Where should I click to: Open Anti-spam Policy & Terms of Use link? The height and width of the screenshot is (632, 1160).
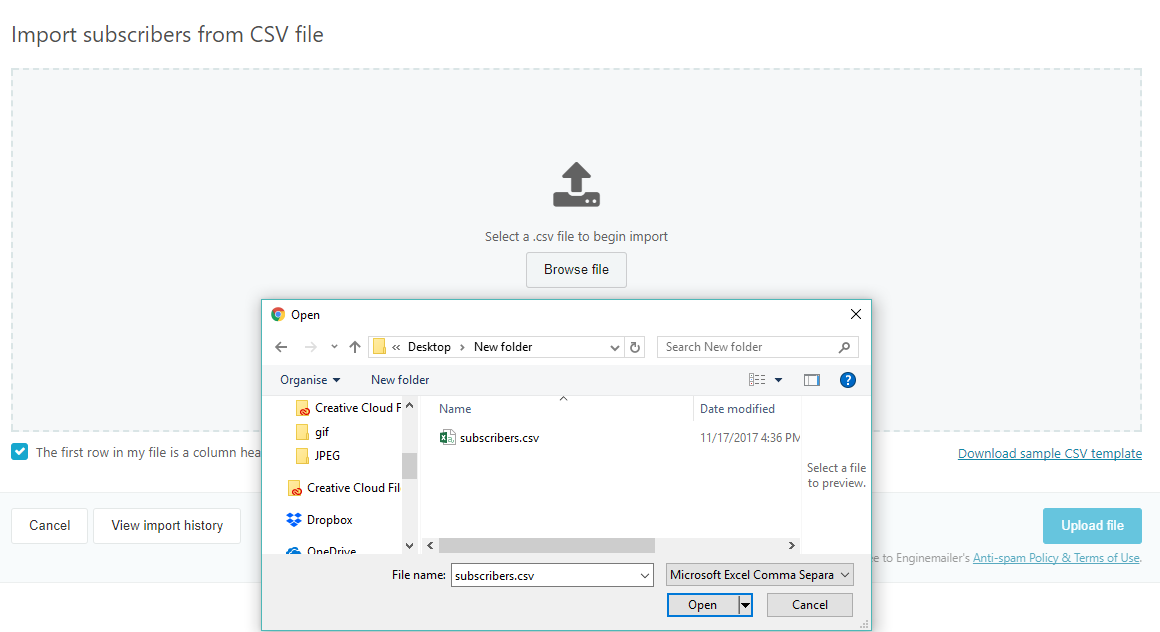(1056, 558)
